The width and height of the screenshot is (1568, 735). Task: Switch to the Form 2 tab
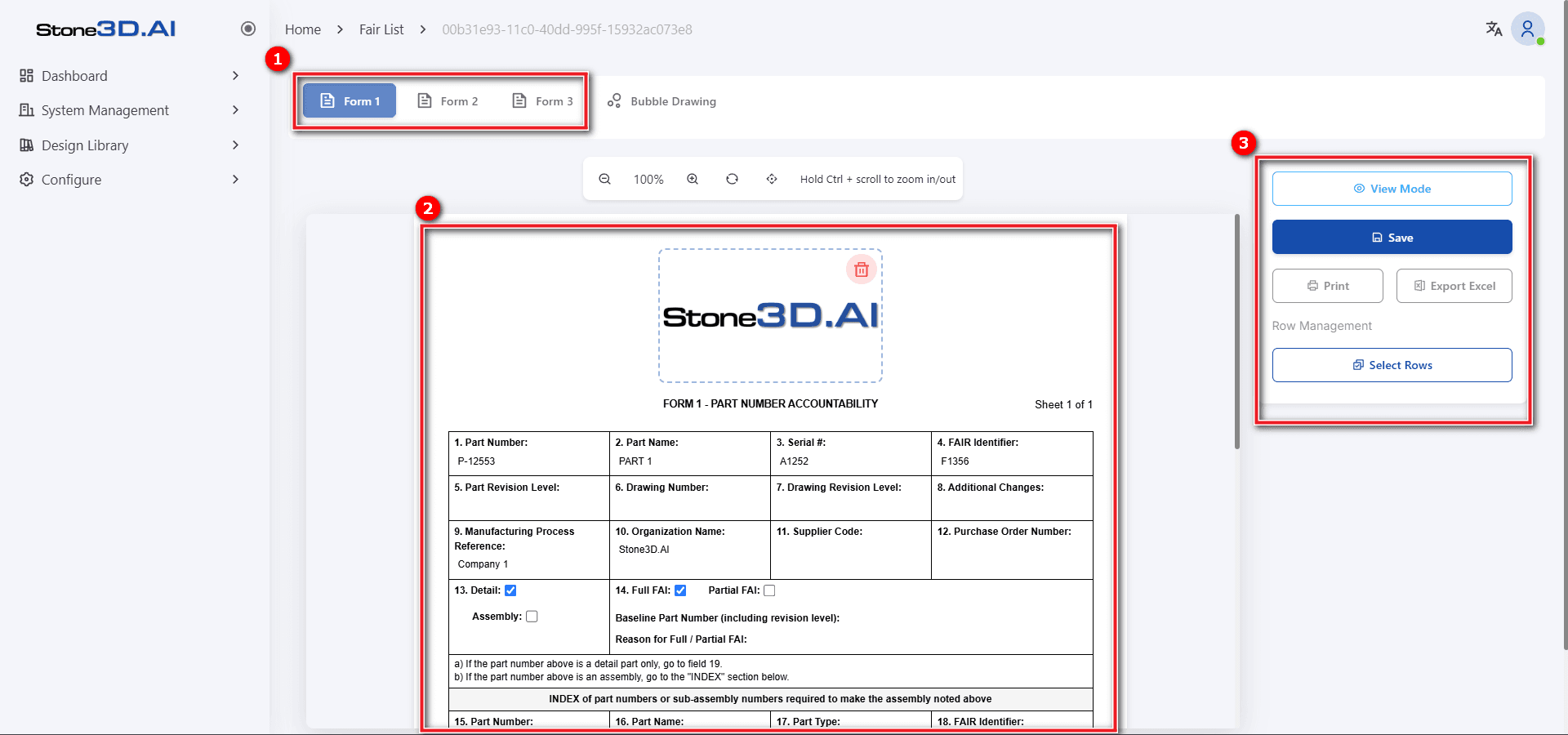(x=448, y=101)
